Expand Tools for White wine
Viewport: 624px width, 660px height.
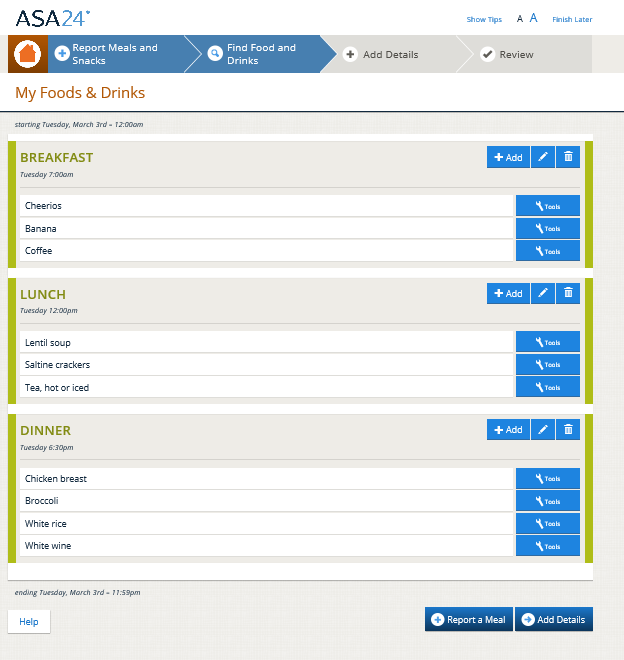pyautogui.click(x=547, y=546)
